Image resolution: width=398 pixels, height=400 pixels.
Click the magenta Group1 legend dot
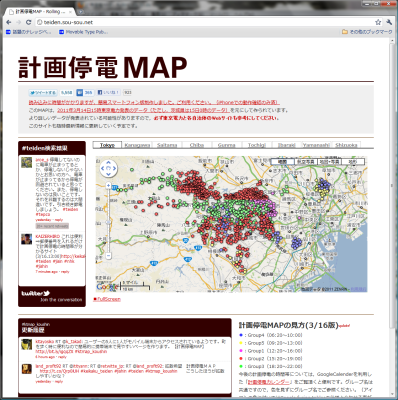[x=241, y=351]
